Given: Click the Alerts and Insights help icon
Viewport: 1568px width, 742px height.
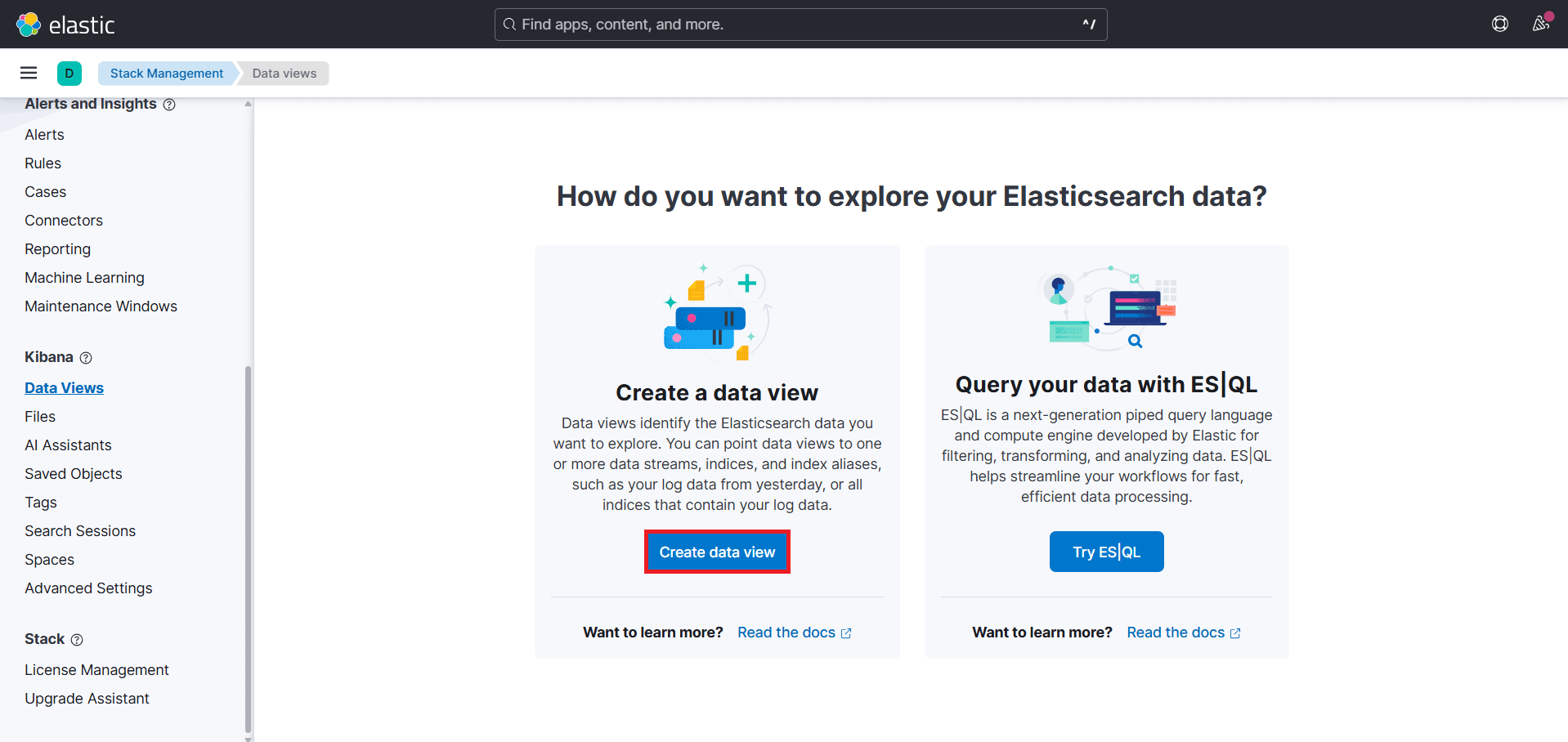Looking at the screenshot, I should point(169,105).
